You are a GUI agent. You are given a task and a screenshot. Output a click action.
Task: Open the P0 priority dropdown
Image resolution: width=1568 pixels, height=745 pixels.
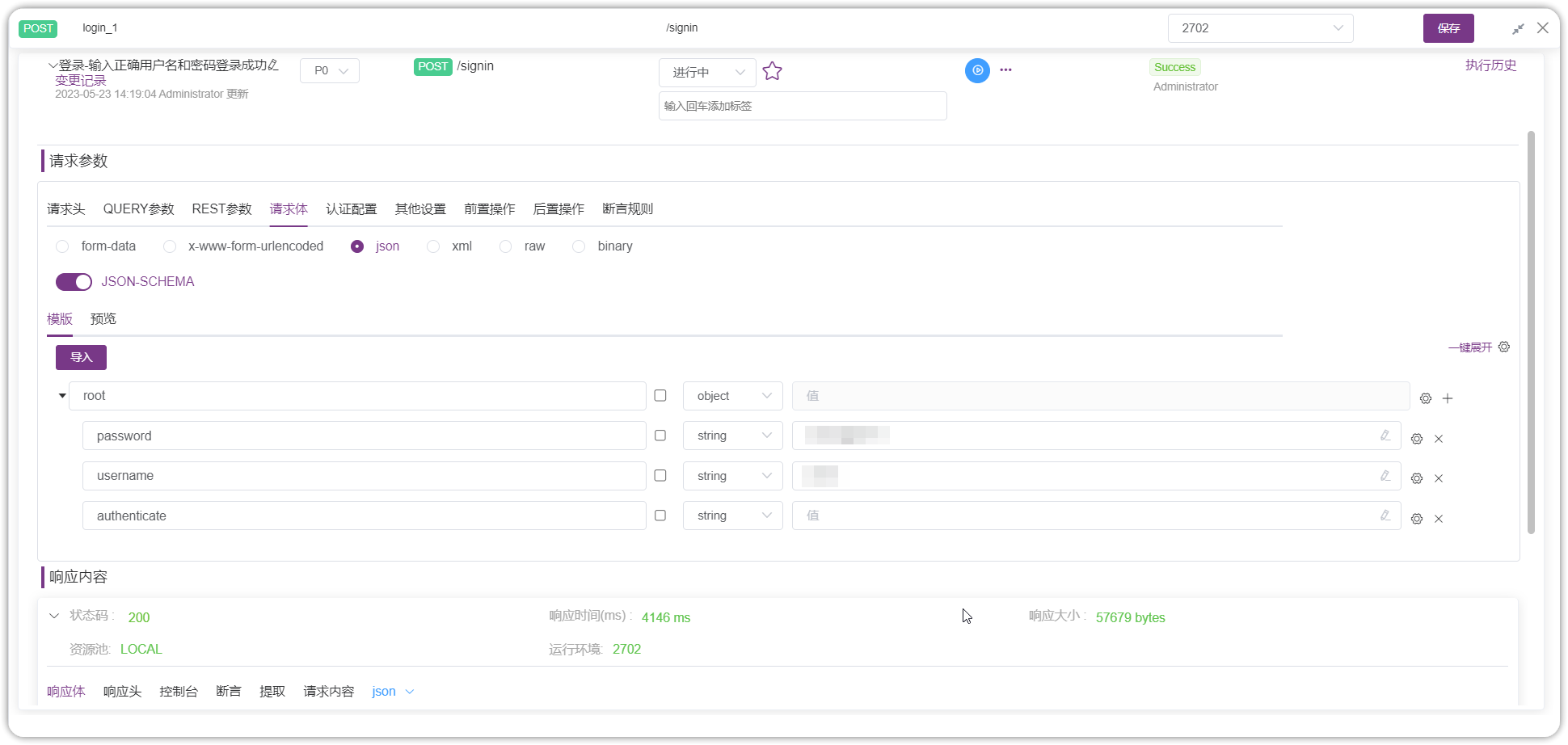(x=330, y=71)
